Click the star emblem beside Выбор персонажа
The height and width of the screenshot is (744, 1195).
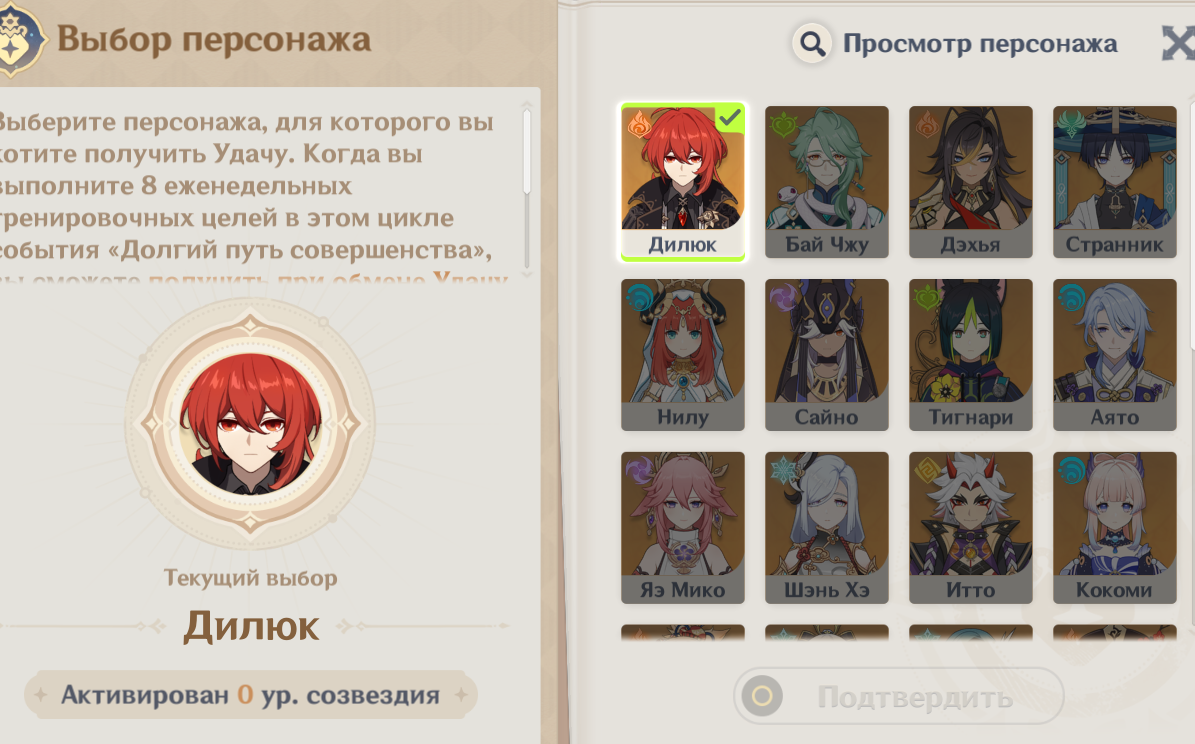pos(17,38)
